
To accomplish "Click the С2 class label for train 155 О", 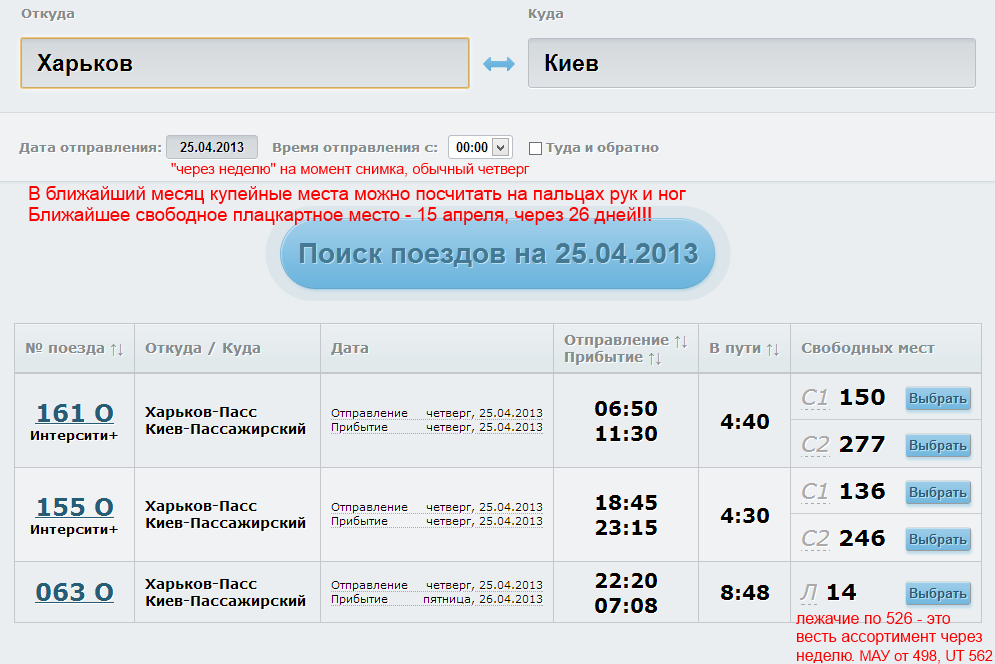I will [815, 539].
